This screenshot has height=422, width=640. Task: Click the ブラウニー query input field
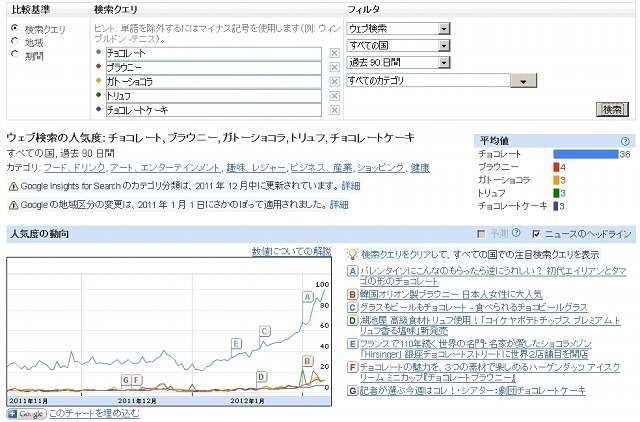coord(214,68)
